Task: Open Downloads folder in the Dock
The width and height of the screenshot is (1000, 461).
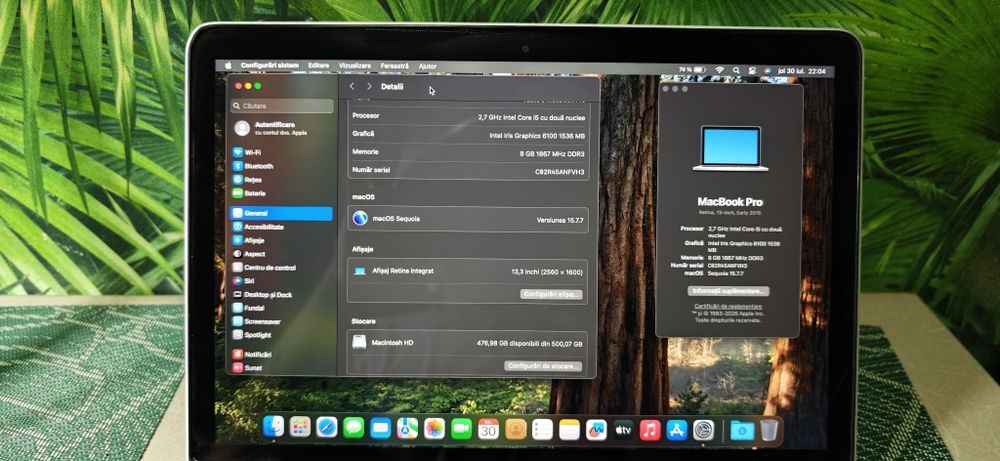Action: tap(742, 430)
